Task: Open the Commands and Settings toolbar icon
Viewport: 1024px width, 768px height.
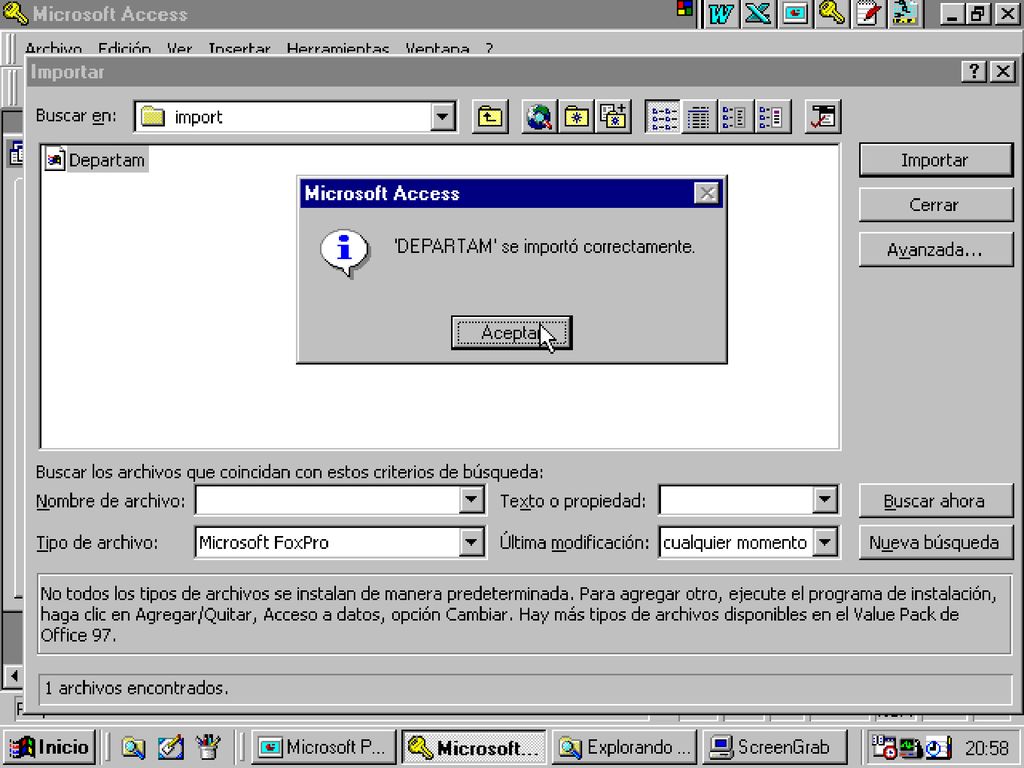Action: (x=822, y=117)
